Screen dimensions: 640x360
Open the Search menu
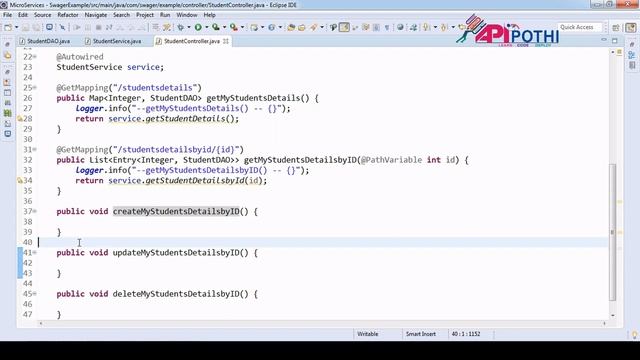point(121,15)
